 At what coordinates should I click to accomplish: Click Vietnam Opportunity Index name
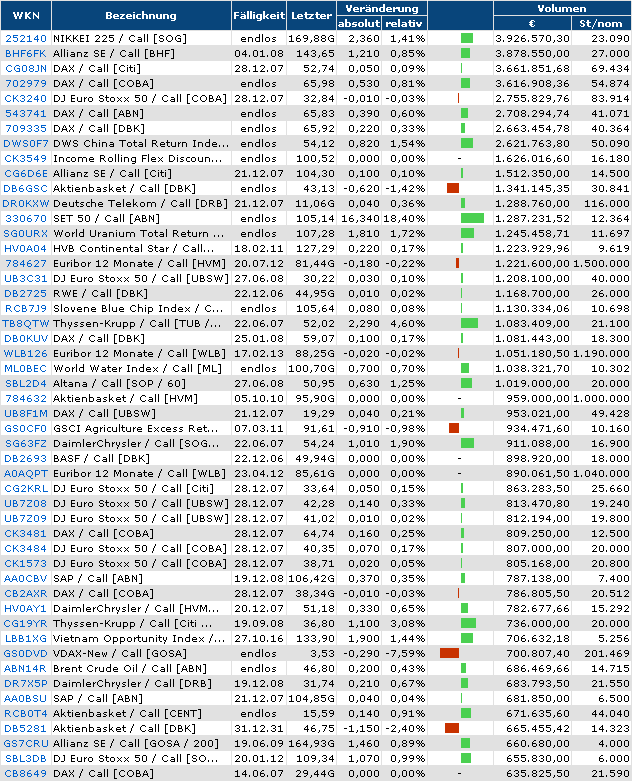(139, 638)
